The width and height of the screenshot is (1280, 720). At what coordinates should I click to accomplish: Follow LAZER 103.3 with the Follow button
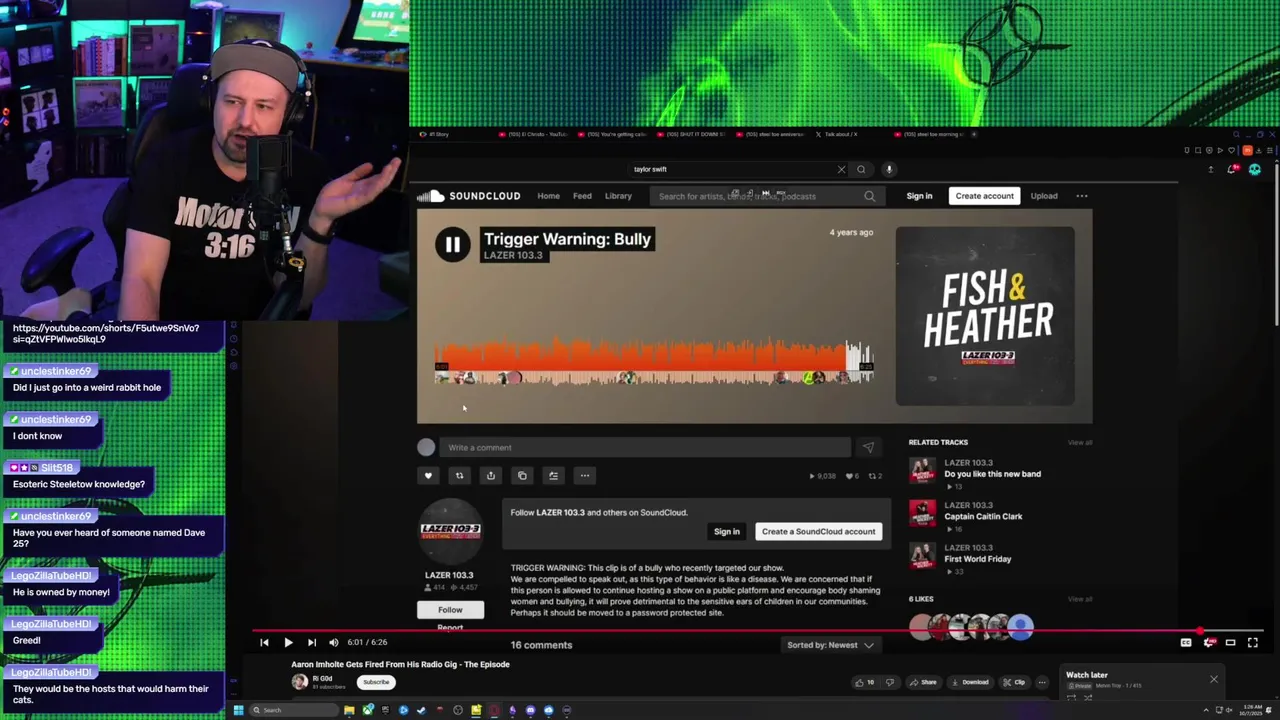450,610
